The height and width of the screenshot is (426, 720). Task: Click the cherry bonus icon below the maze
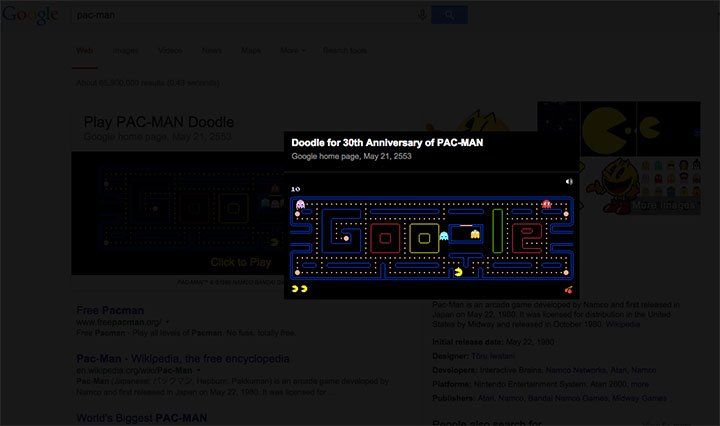pyautogui.click(x=568, y=289)
